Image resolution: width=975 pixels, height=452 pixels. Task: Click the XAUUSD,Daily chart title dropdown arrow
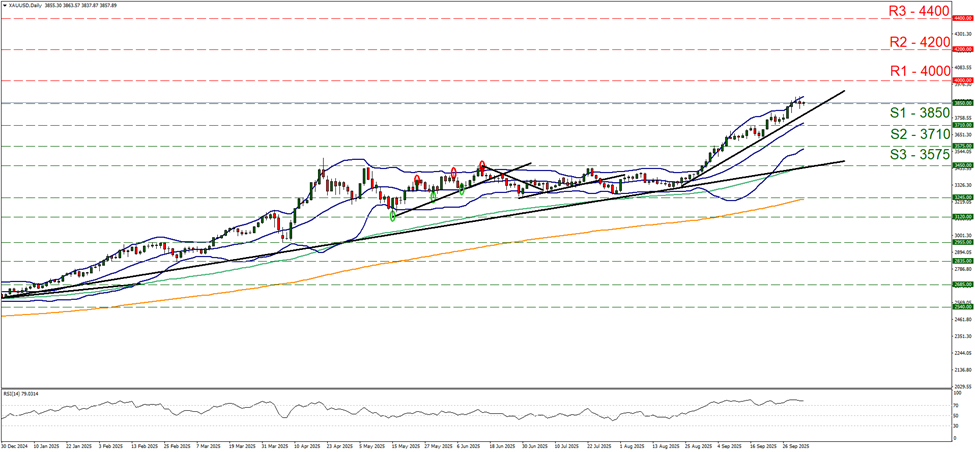point(4,5)
